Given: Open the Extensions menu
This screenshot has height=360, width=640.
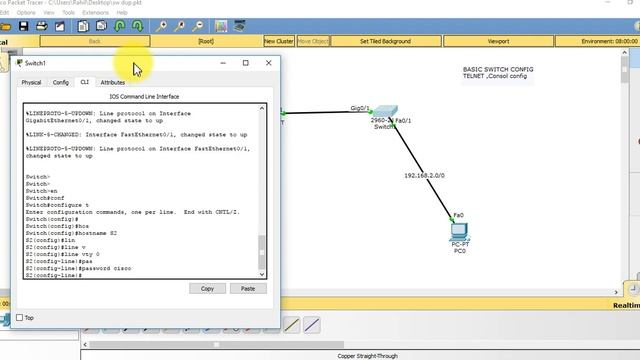Looking at the screenshot, I should [x=96, y=13].
